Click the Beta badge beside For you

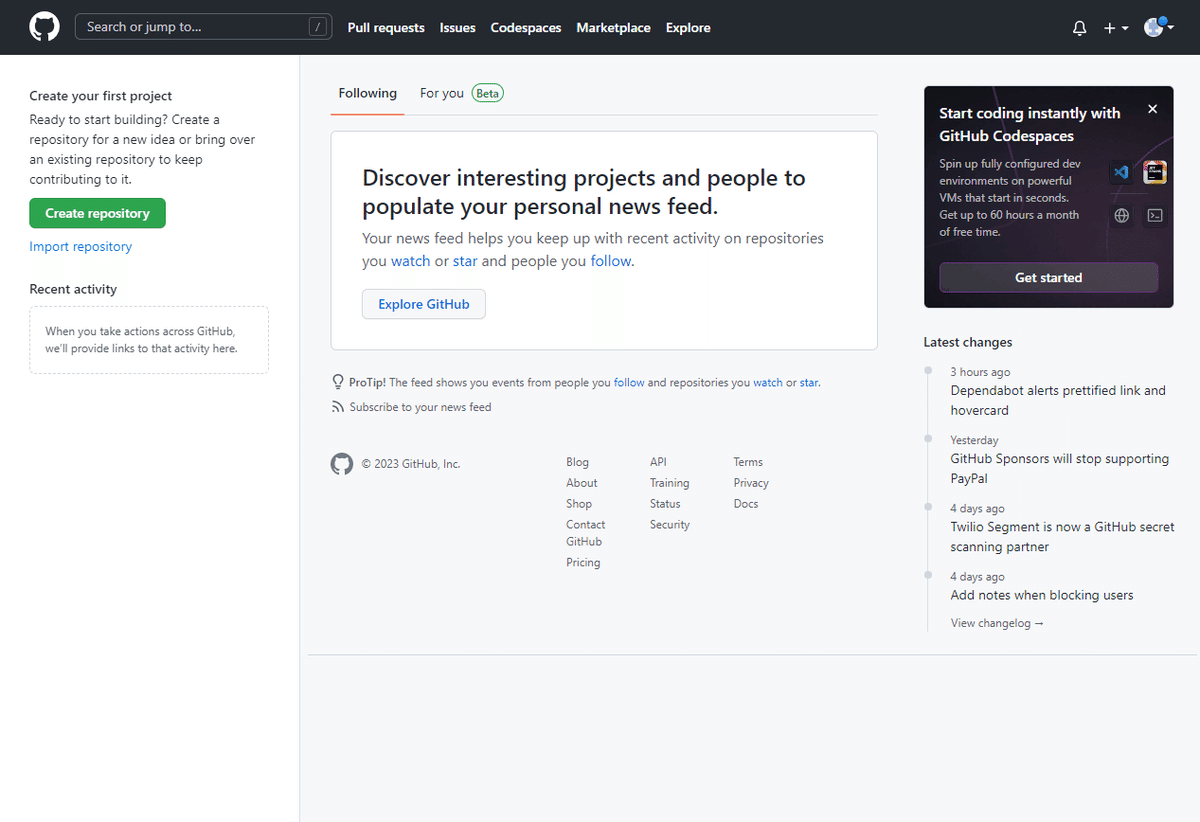(487, 93)
